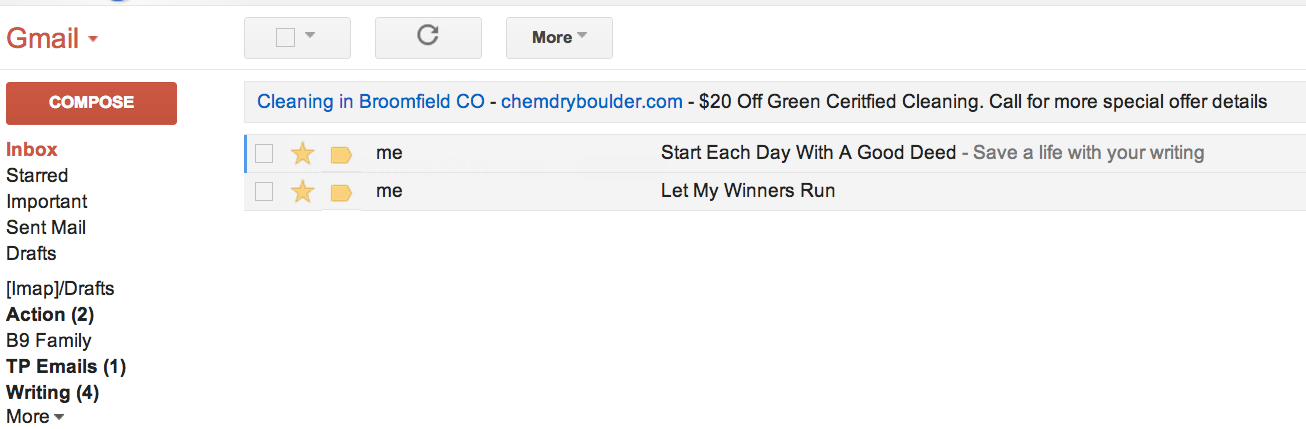1306x429 pixels.
Task: Toggle star on 'Start Each Day' email
Action: [x=302, y=154]
